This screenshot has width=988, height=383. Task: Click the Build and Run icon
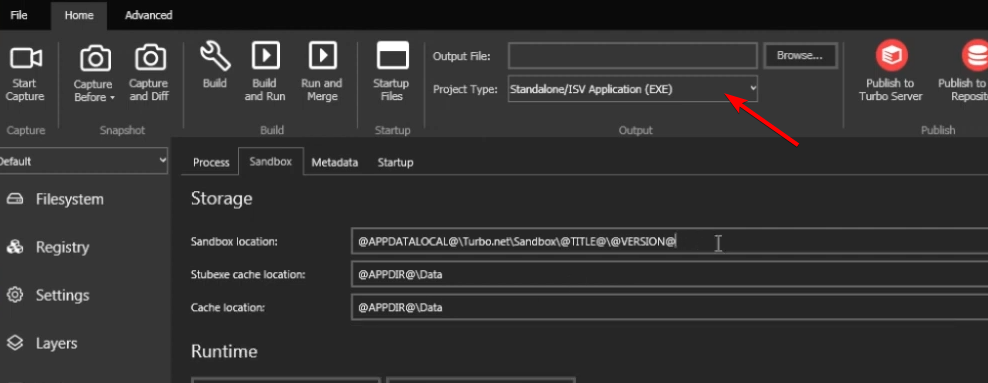(x=265, y=55)
